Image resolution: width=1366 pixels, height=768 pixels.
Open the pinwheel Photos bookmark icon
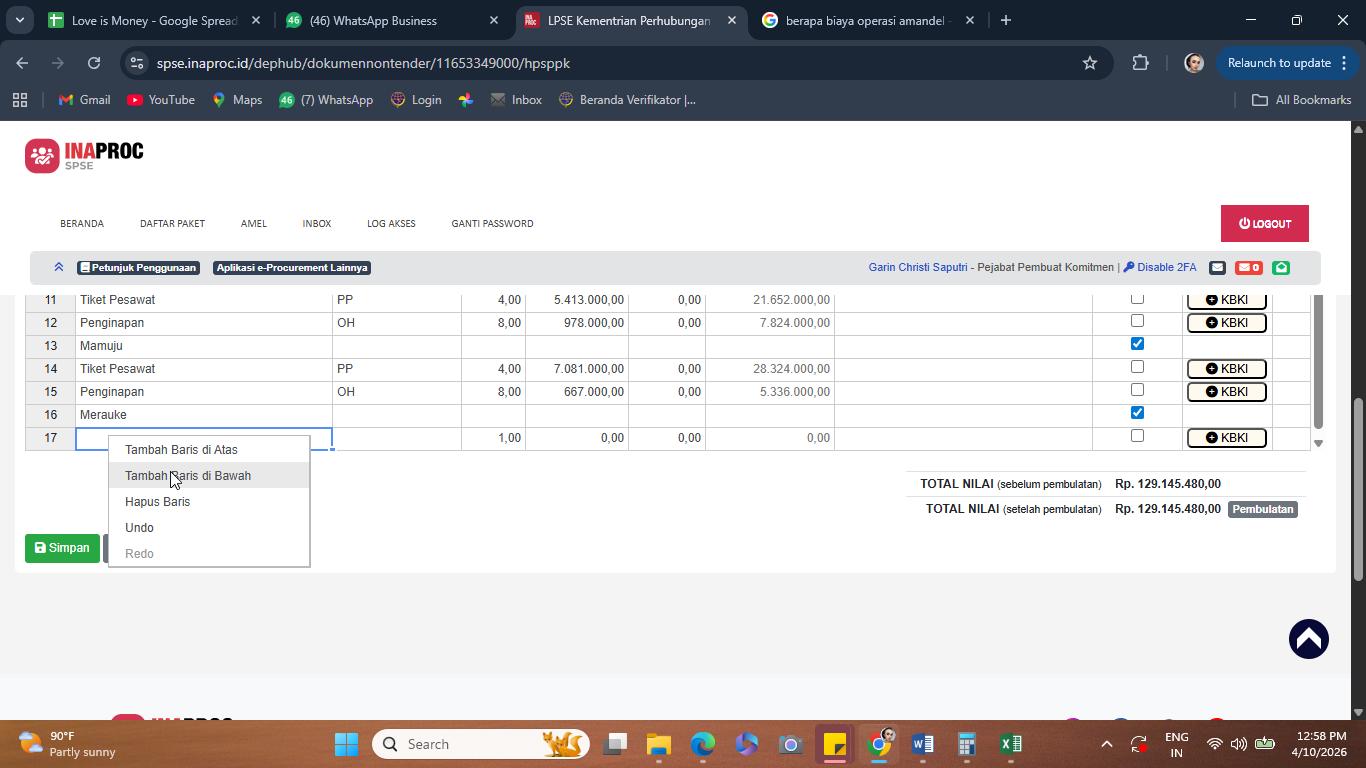tap(466, 100)
